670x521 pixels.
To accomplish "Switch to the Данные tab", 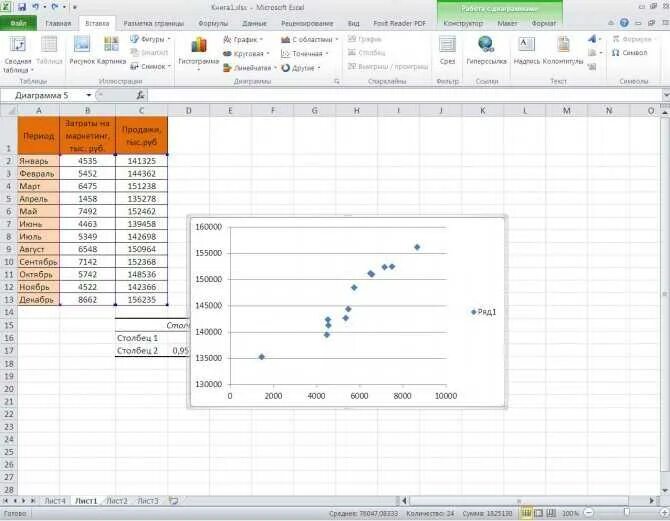I will [254, 24].
